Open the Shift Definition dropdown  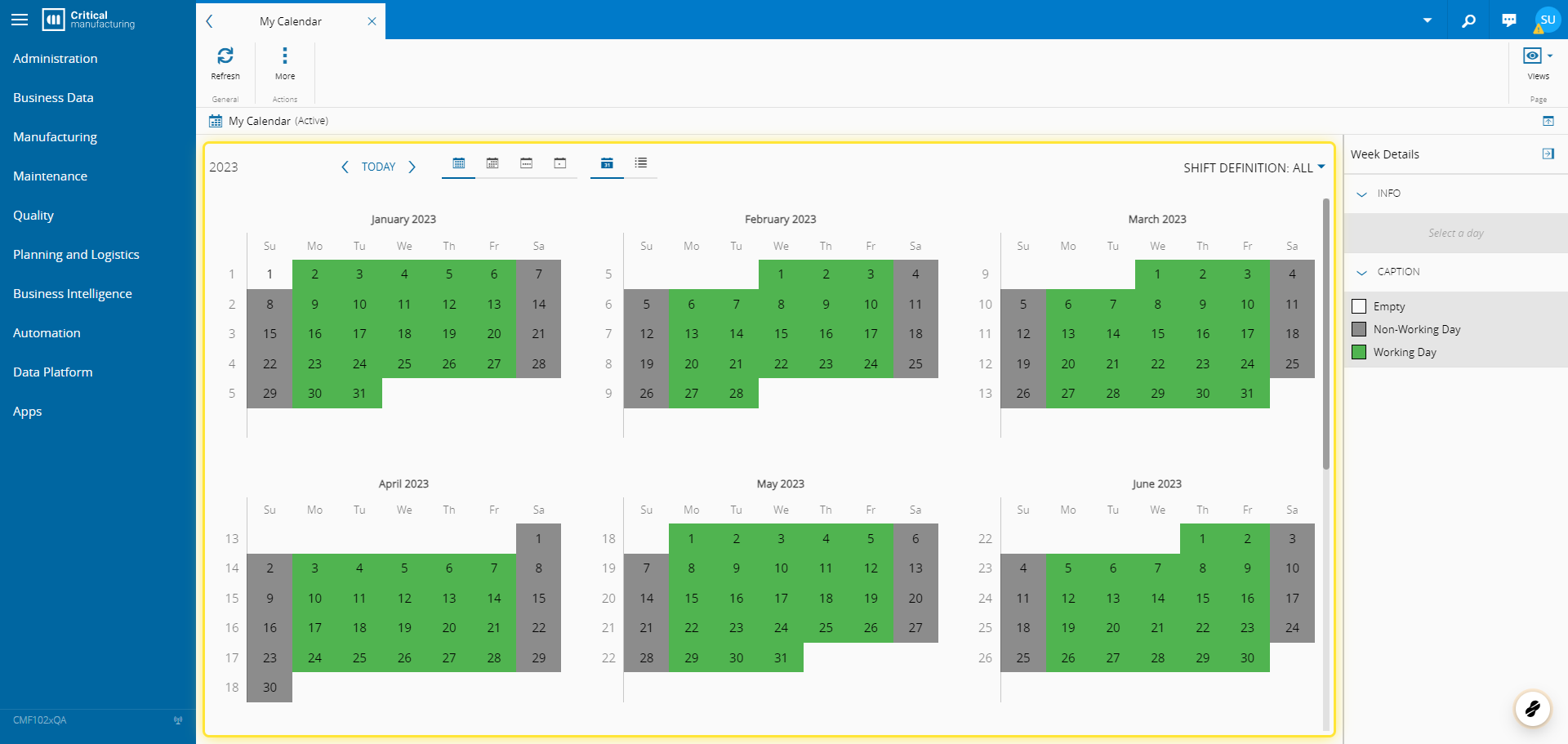click(1254, 167)
